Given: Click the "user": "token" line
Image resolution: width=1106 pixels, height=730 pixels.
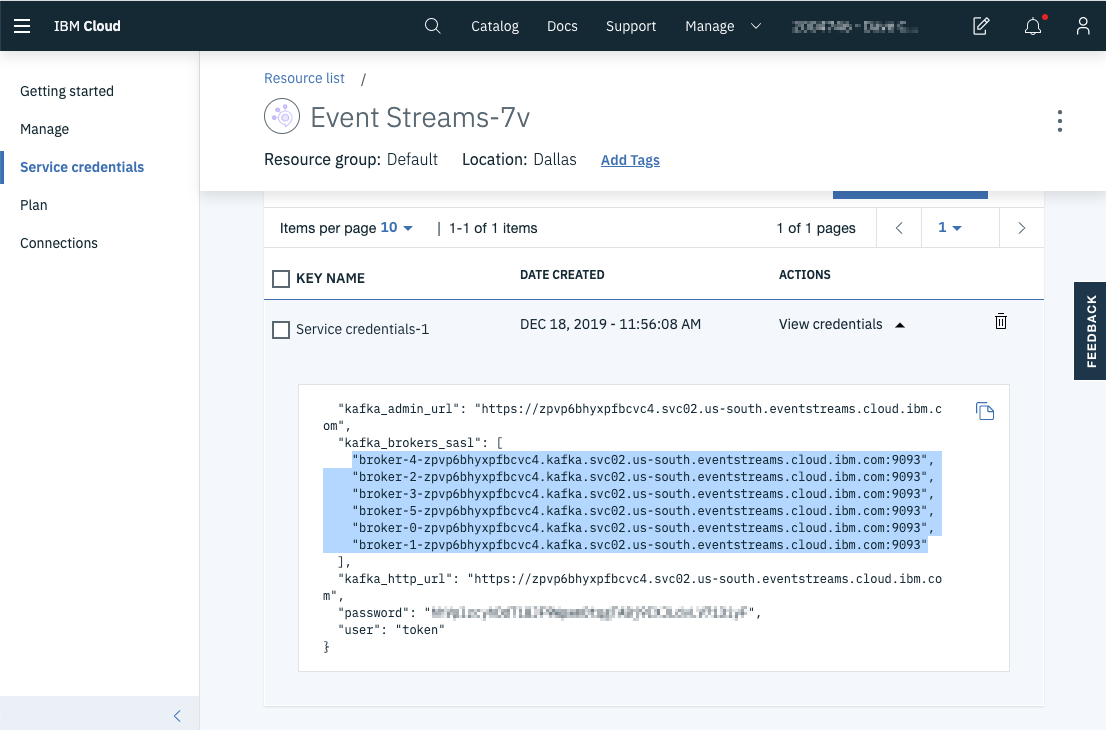Looking at the screenshot, I should pos(391,630).
